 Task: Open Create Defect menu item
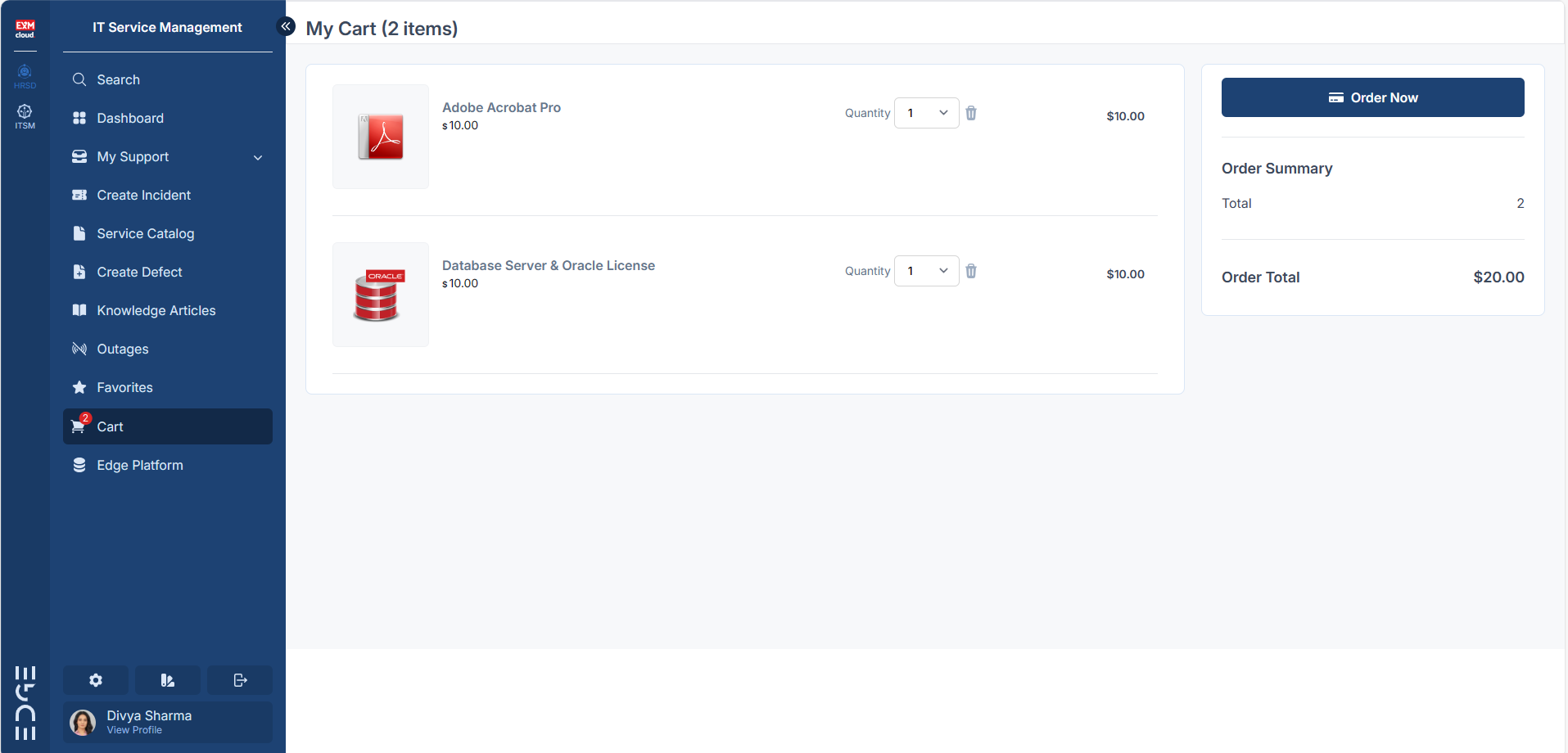[168, 272]
